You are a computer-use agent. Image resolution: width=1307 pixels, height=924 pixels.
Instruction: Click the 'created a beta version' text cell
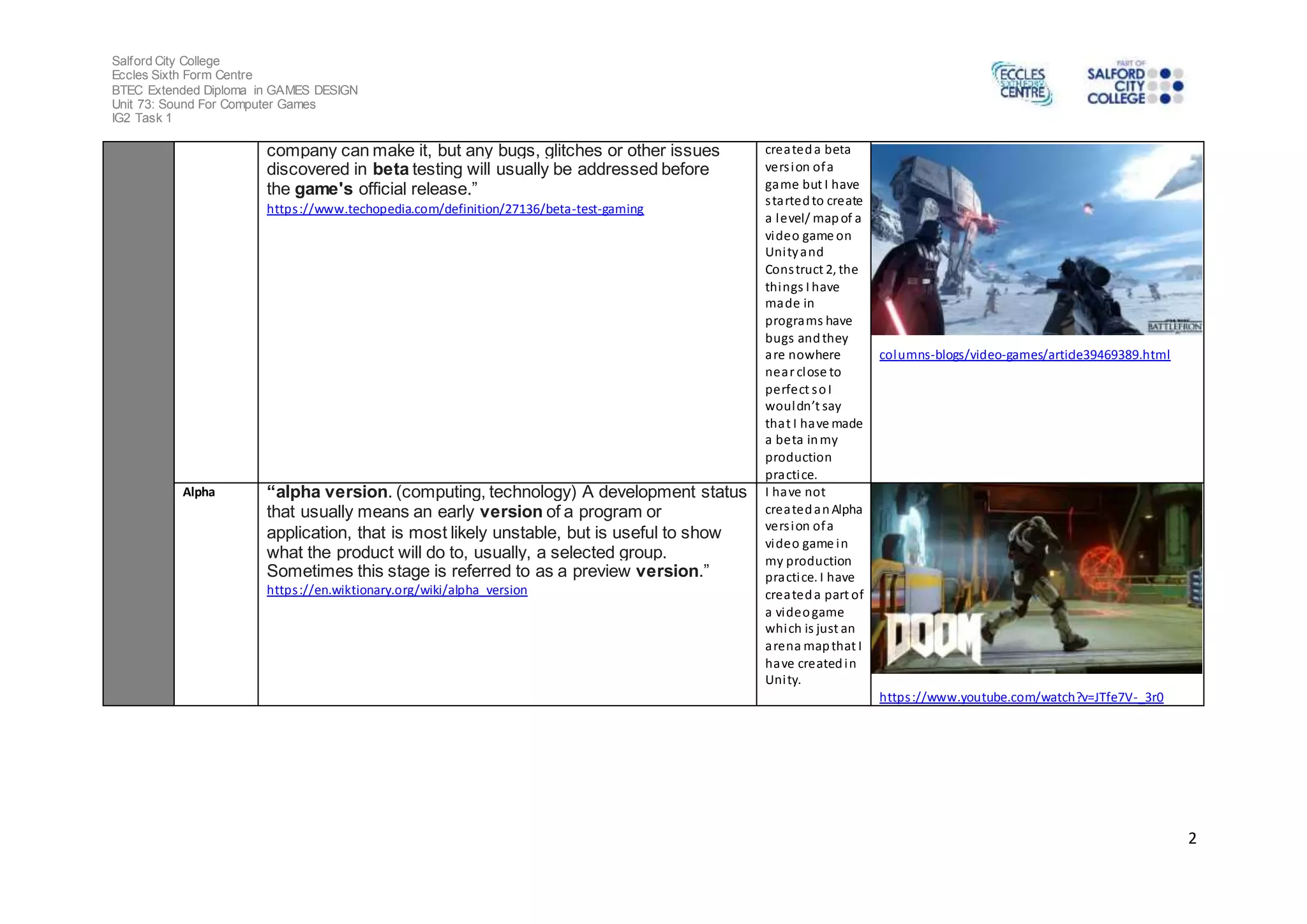pos(813,311)
